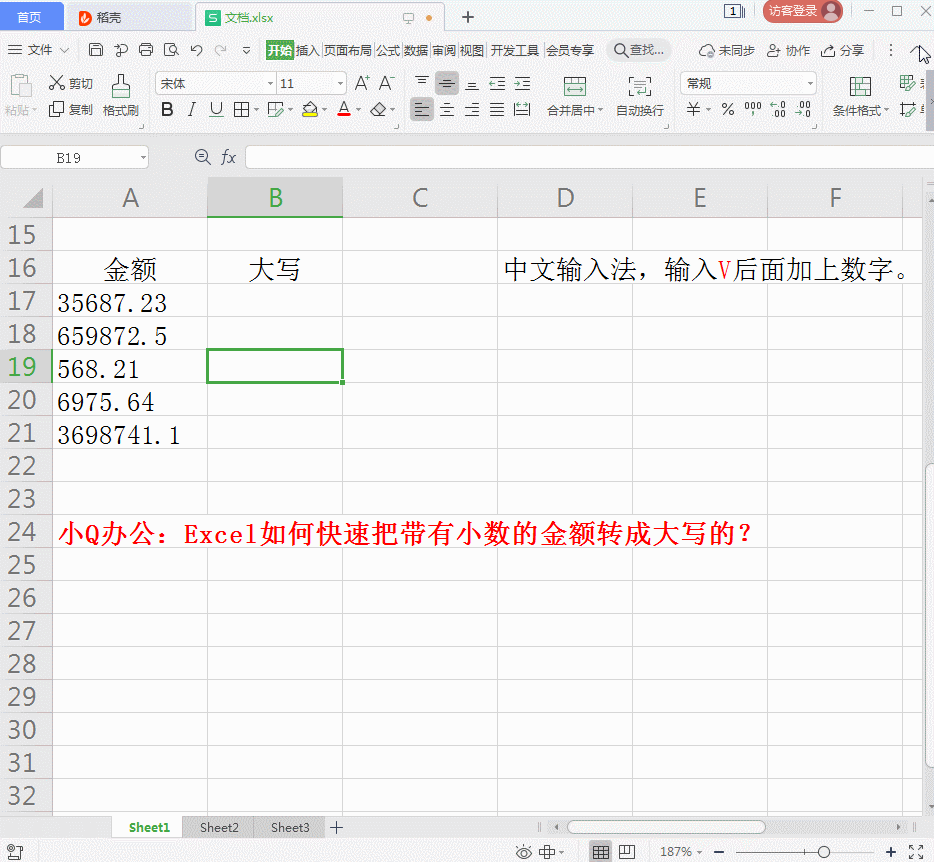The width and height of the screenshot is (934, 862).
Task: Open the quick access toolbar customize arrow
Action: [x=246, y=51]
